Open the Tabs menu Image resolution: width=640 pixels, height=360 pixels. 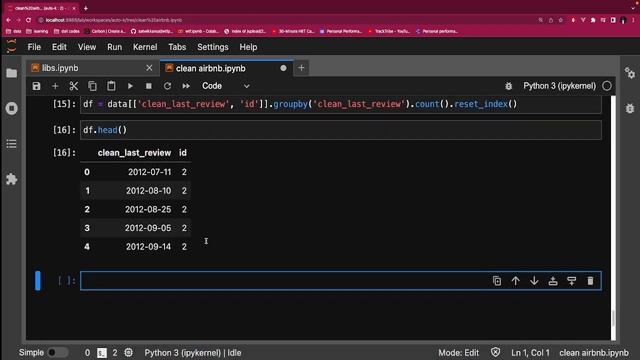coord(177,47)
